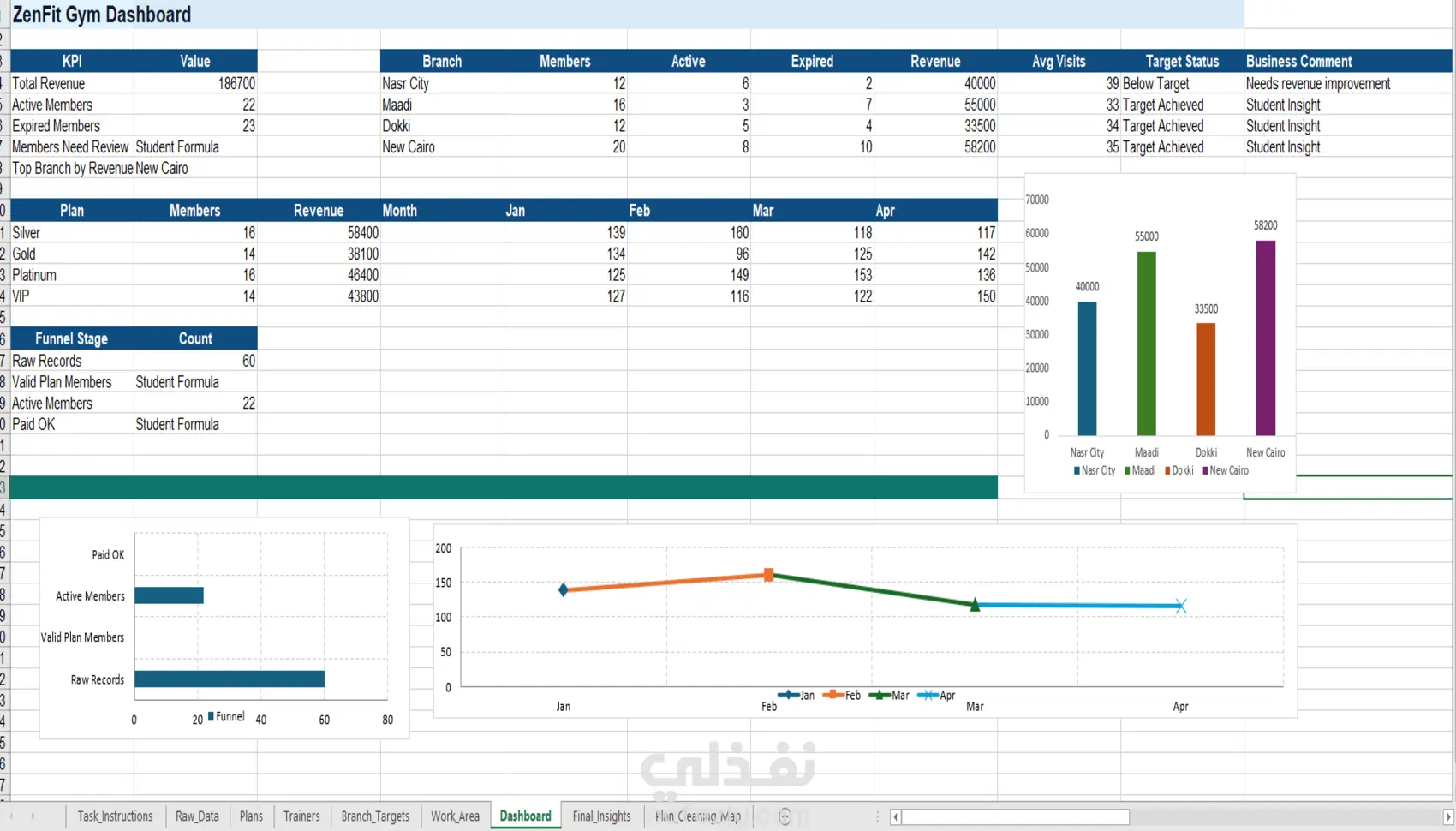Select the Nasr City bar in revenue chart
Image resolution: width=1456 pixels, height=831 pixels.
coord(1087,368)
